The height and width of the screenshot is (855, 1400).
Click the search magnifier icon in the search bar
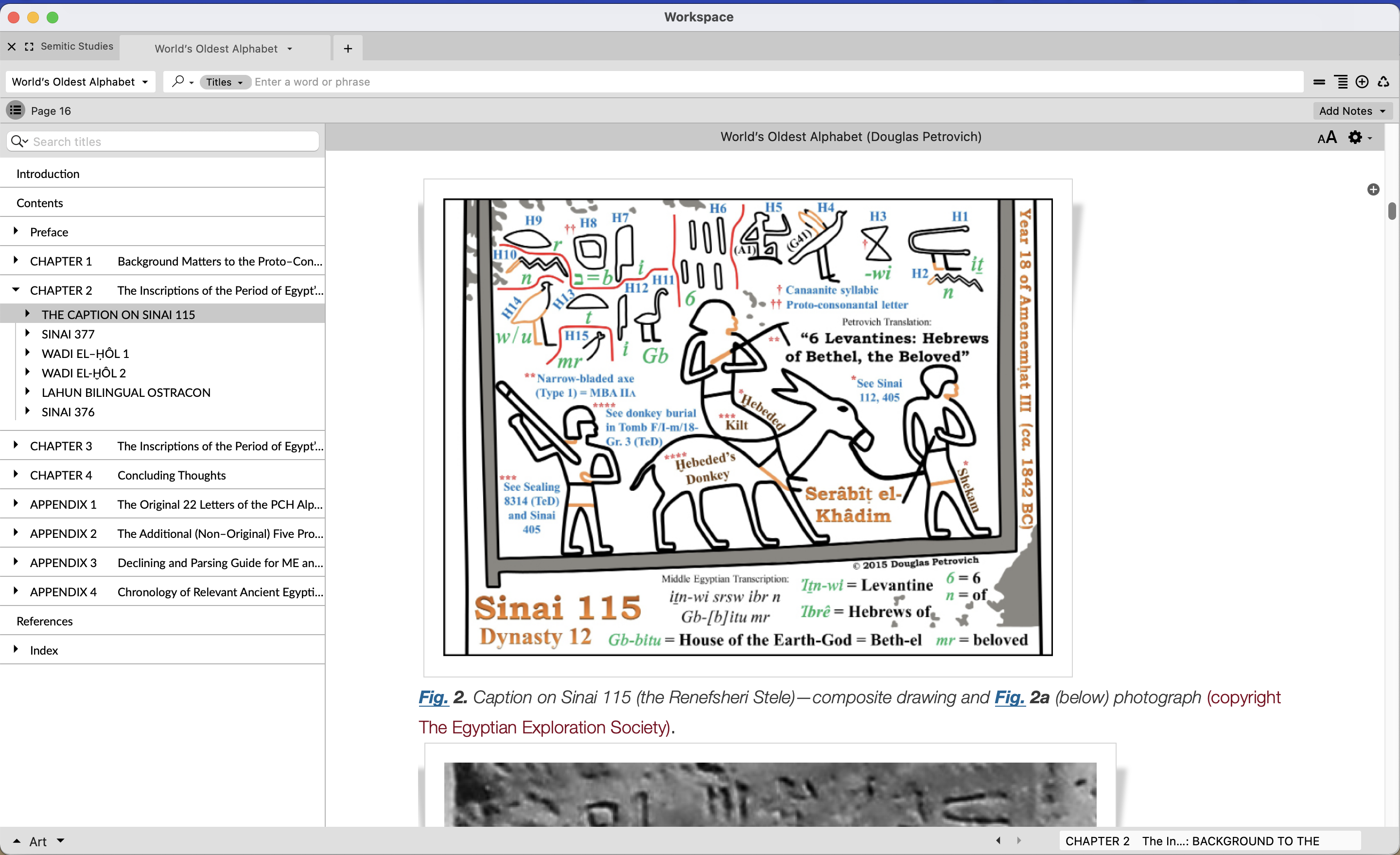[x=178, y=81]
